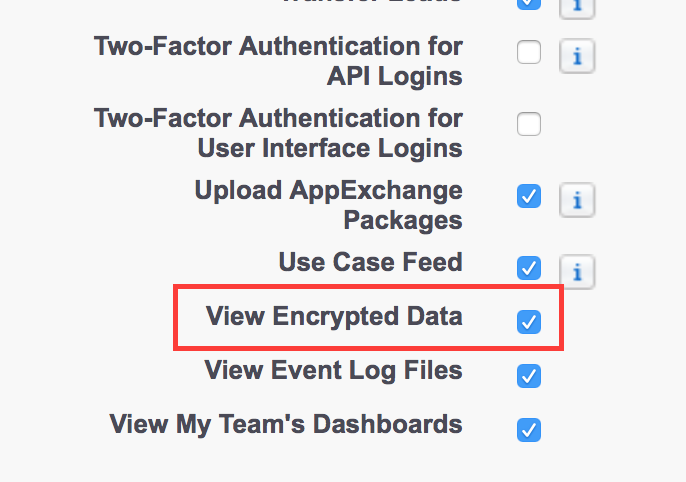This screenshot has width=686, height=482.
Task: Toggle the View Event Log Files checkbox
Action: tap(529, 376)
